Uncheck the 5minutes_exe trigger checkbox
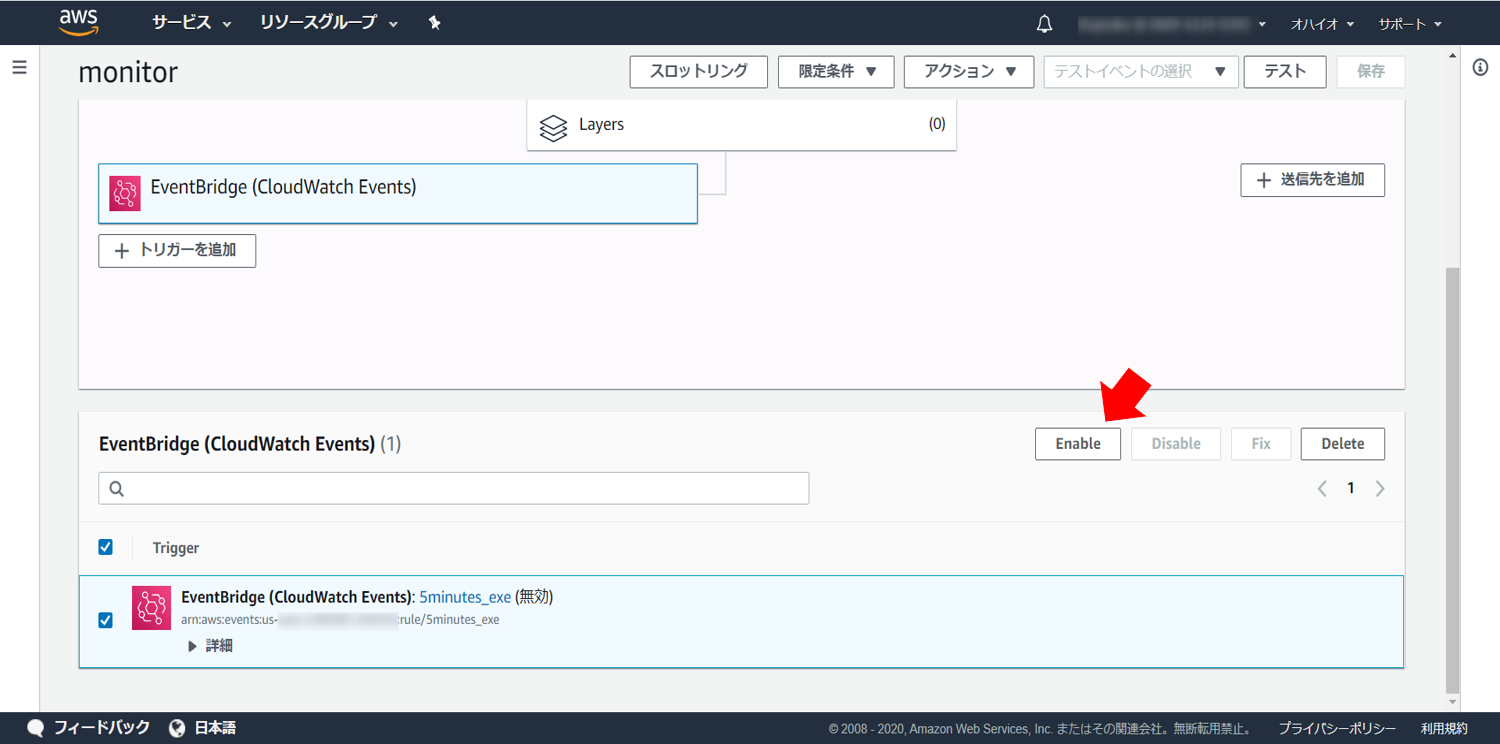Screen dimensions: 1500x744 coord(105,620)
